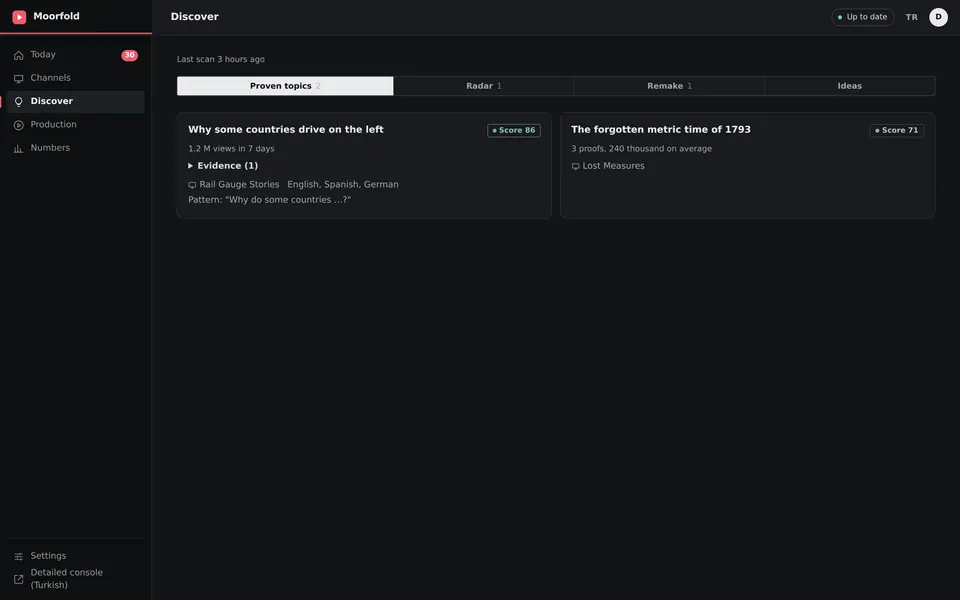
Task: Open Settings
Action: pyautogui.click(x=76, y=556)
